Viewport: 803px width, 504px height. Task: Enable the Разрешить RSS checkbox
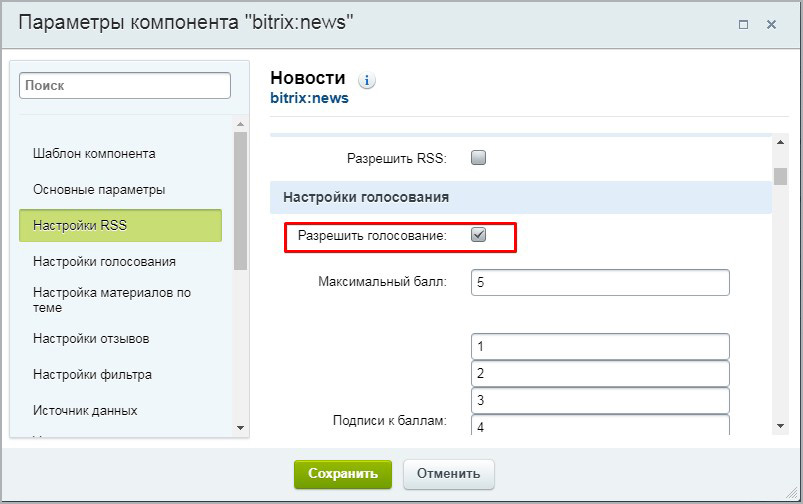tap(478, 158)
